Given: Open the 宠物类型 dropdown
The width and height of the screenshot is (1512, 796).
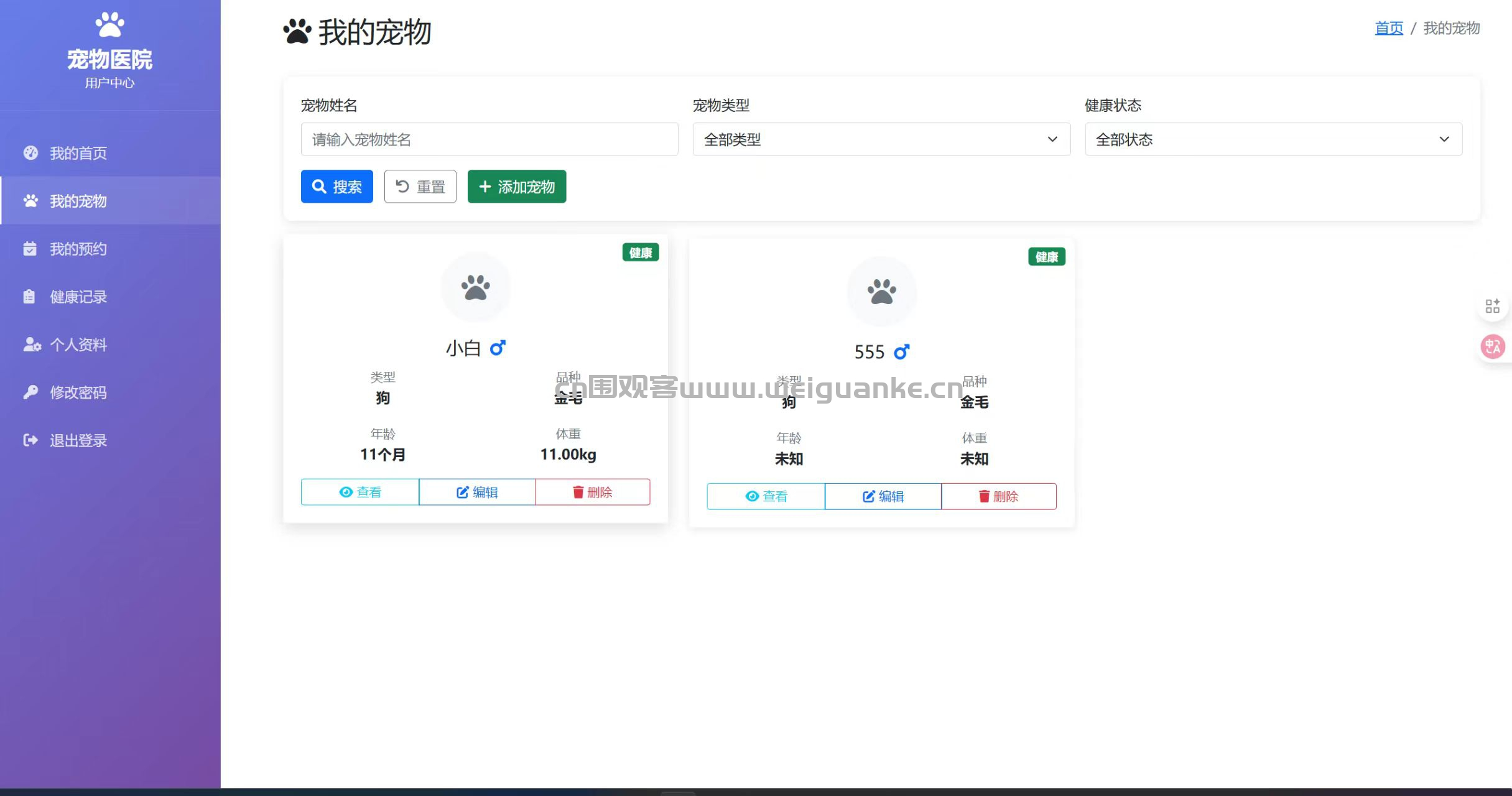Looking at the screenshot, I should click(881, 139).
